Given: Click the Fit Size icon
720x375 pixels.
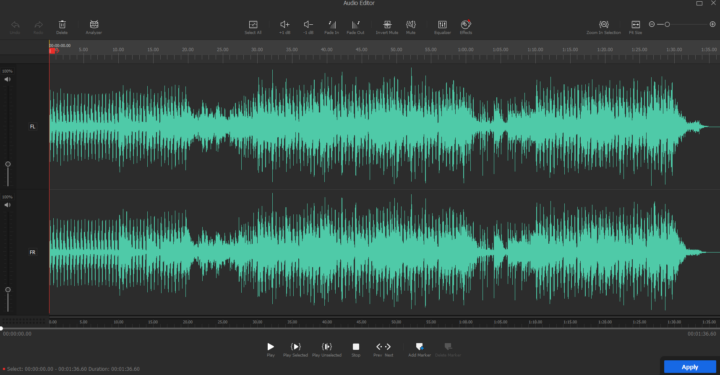Looking at the screenshot, I should (x=636, y=24).
